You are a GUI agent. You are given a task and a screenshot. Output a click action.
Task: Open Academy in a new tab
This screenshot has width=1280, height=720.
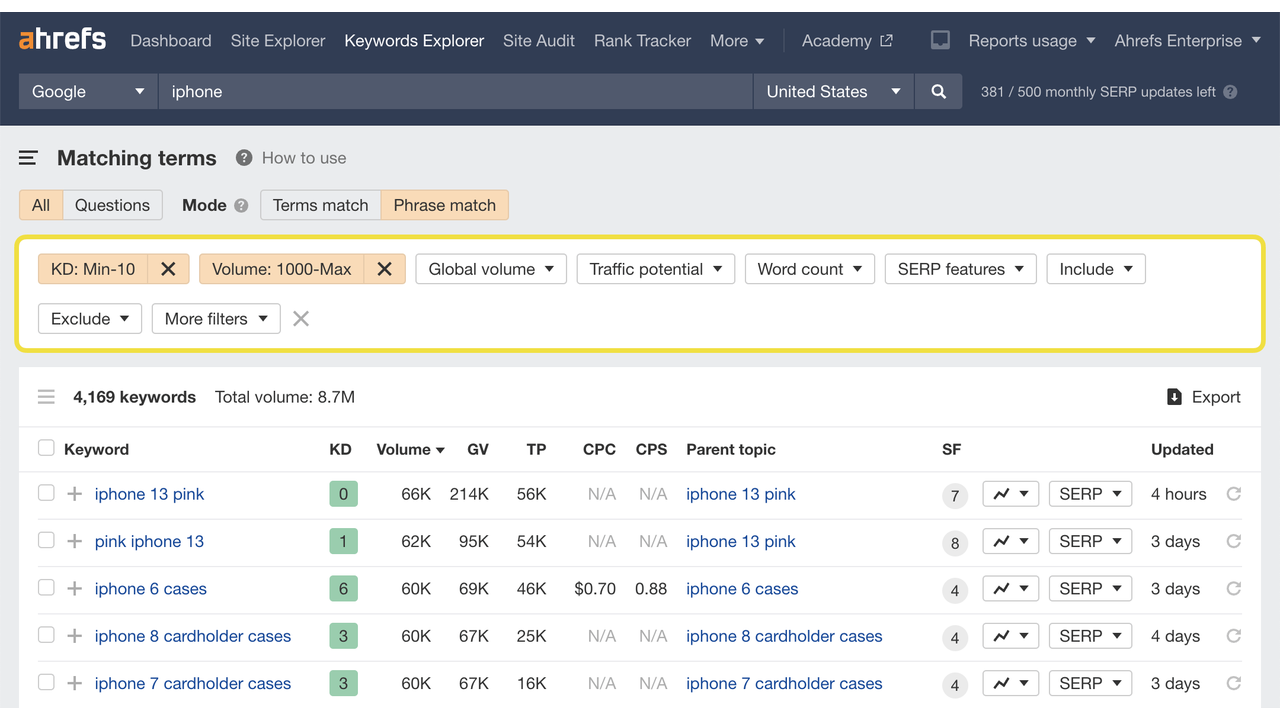846,40
